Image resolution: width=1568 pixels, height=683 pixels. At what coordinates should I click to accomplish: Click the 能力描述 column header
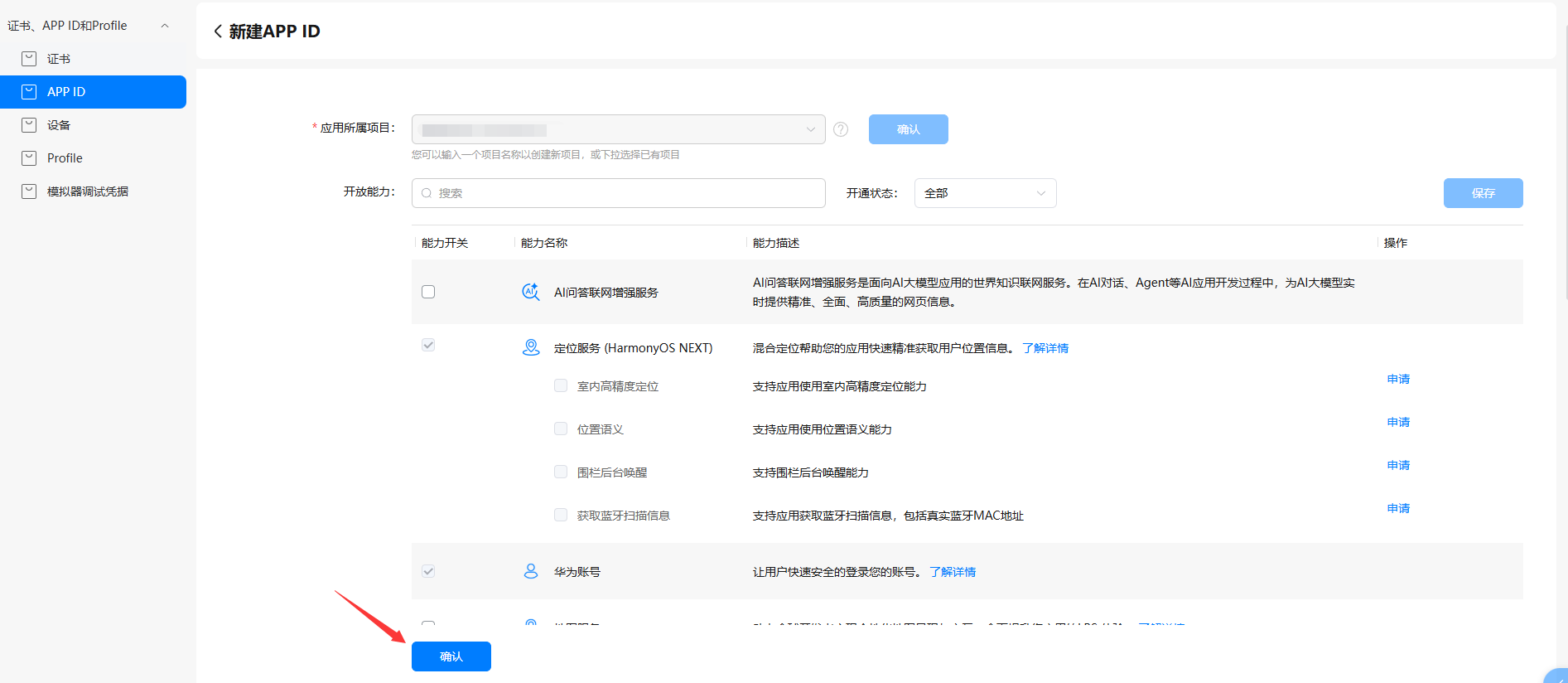click(776, 243)
